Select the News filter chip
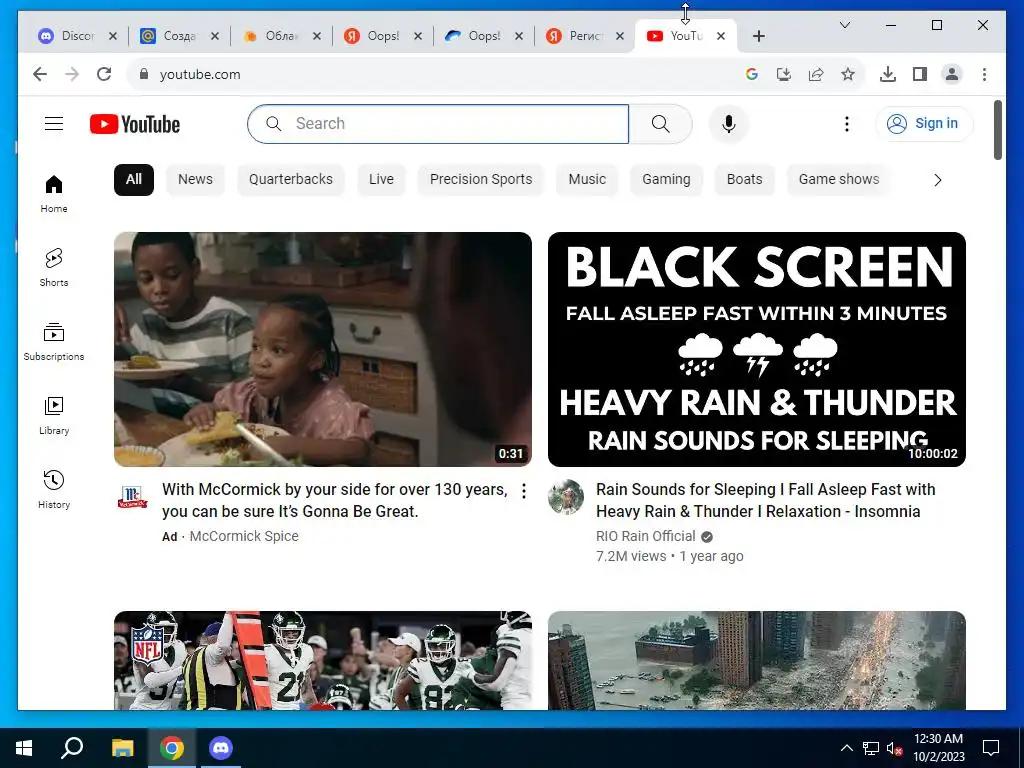Viewport: 1024px width, 768px height. point(195,180)
